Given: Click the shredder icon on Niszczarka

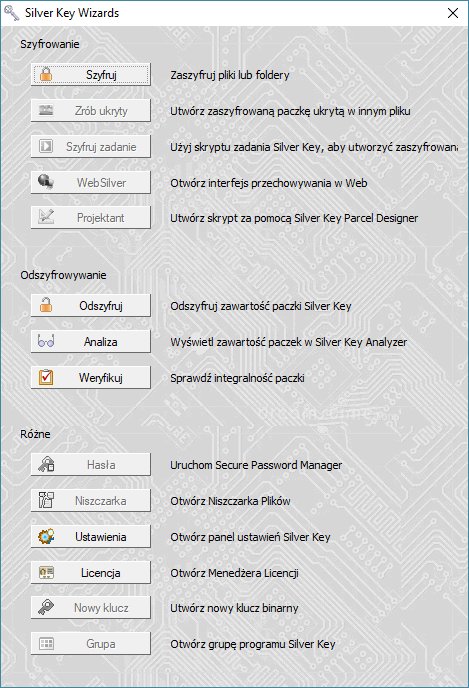Looking at the screenshot, I should [46, 500].
